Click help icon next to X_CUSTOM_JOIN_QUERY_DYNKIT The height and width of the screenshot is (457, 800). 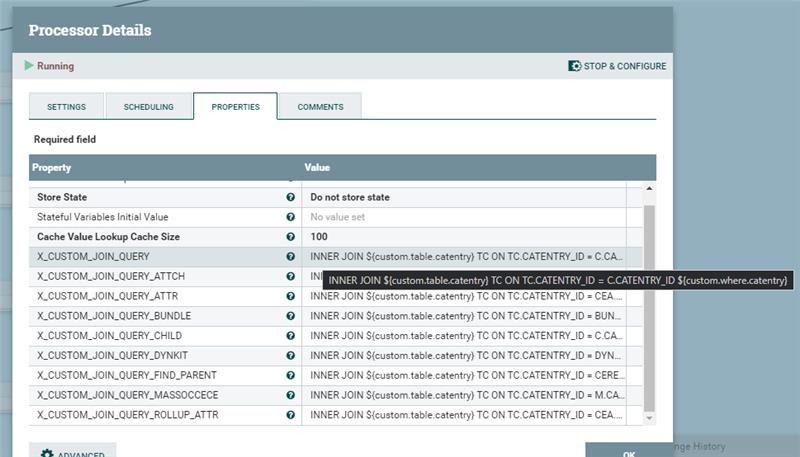[x=290, y=355]
